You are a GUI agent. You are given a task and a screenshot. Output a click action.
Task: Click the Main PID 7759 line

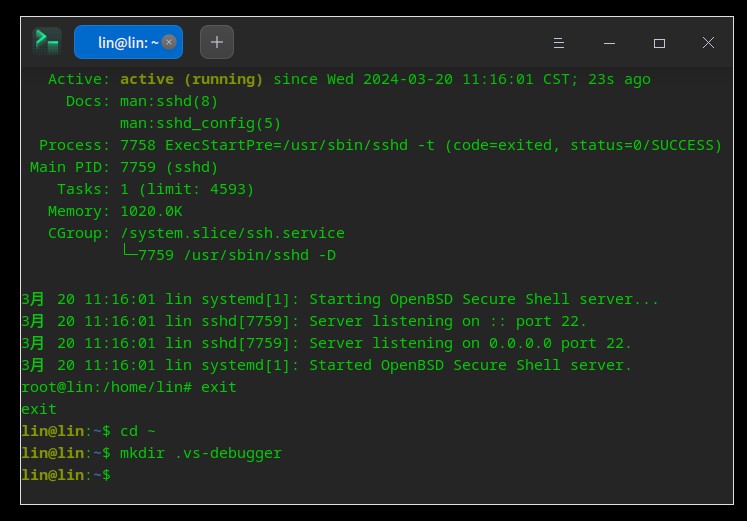pyautogui.click(x=124, y=167)
